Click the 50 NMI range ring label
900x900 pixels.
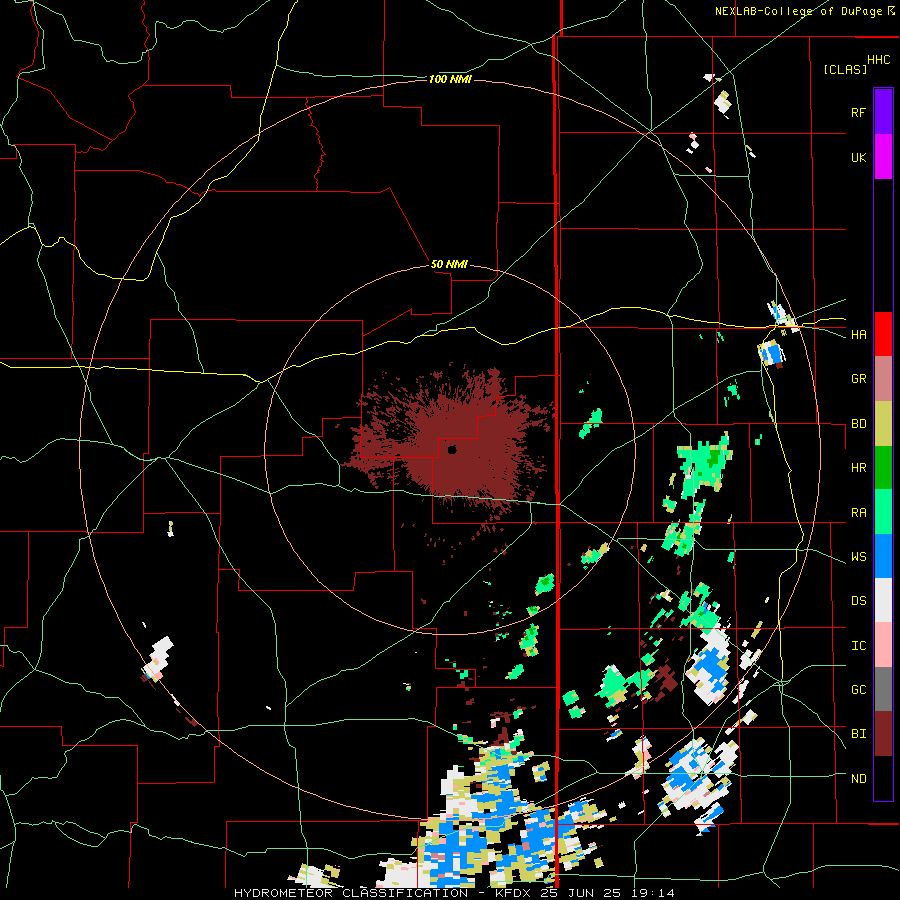click(449, 265)
